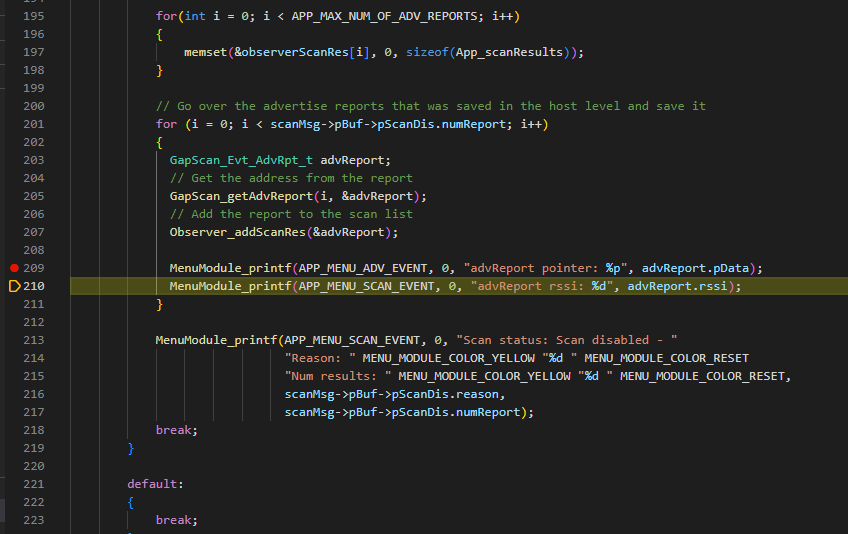
Task: Click the "Scan status: Scan disabled" string
Action: click(x=567, y=340)
